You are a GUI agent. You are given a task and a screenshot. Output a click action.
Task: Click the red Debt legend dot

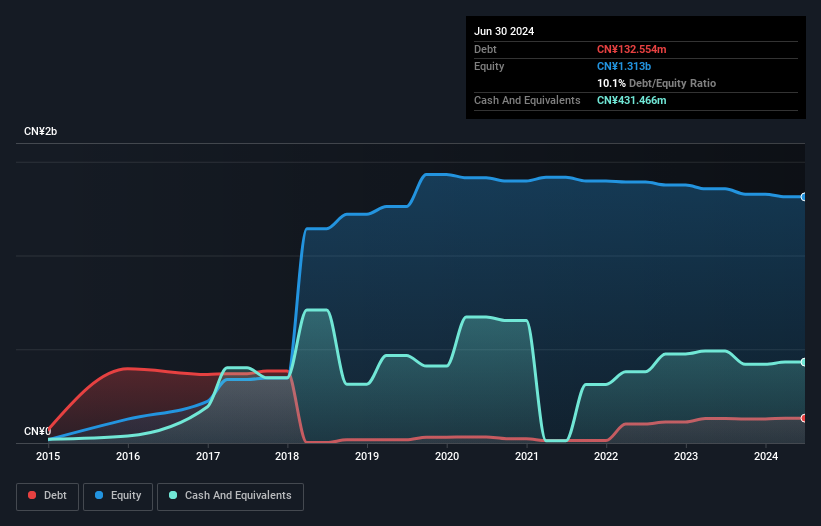[32, 495]
